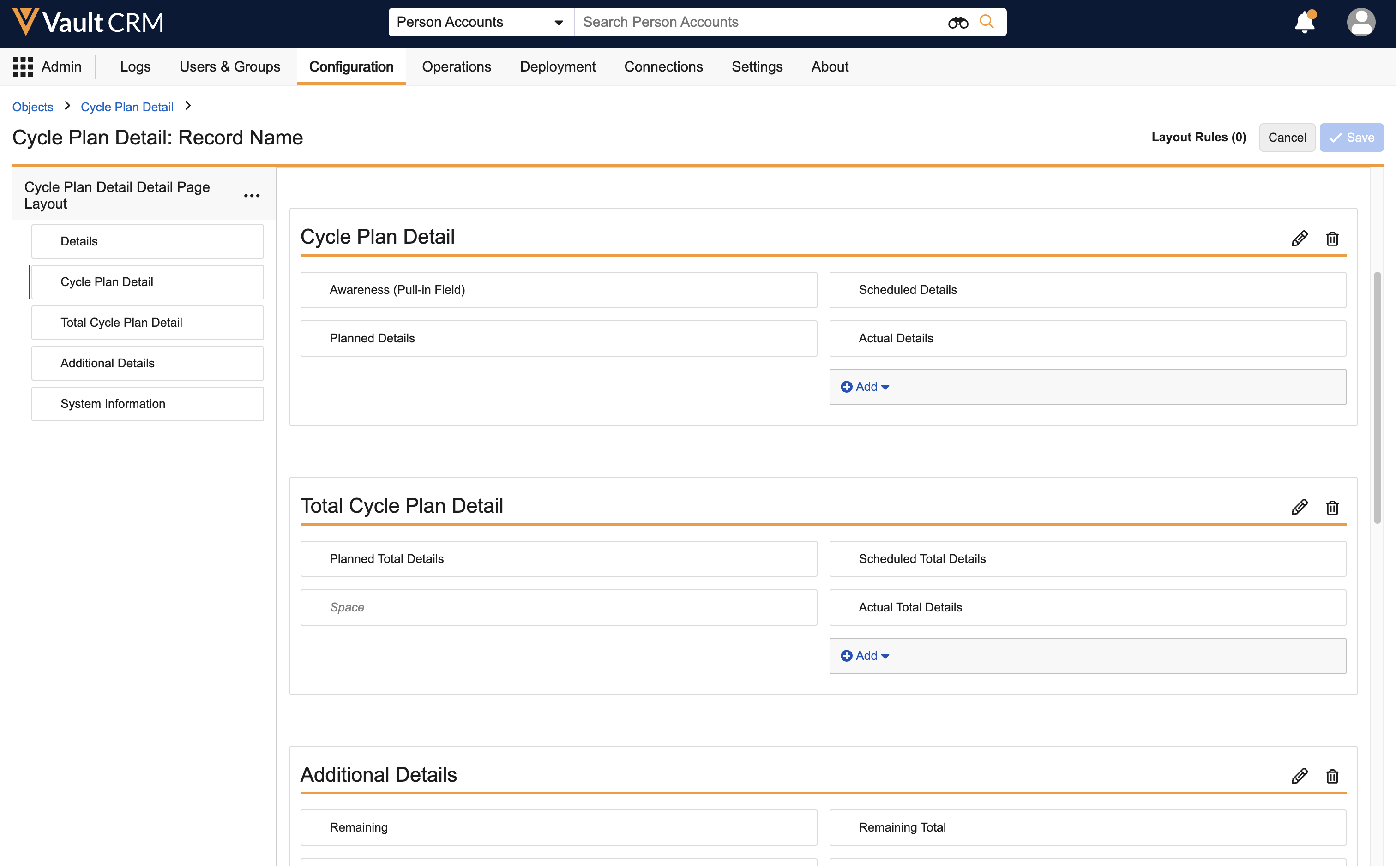Edit the Cycle Plan Detail section with pencil icon
The height and width of the screenshot is (868, 1396).
(1299, 238)
